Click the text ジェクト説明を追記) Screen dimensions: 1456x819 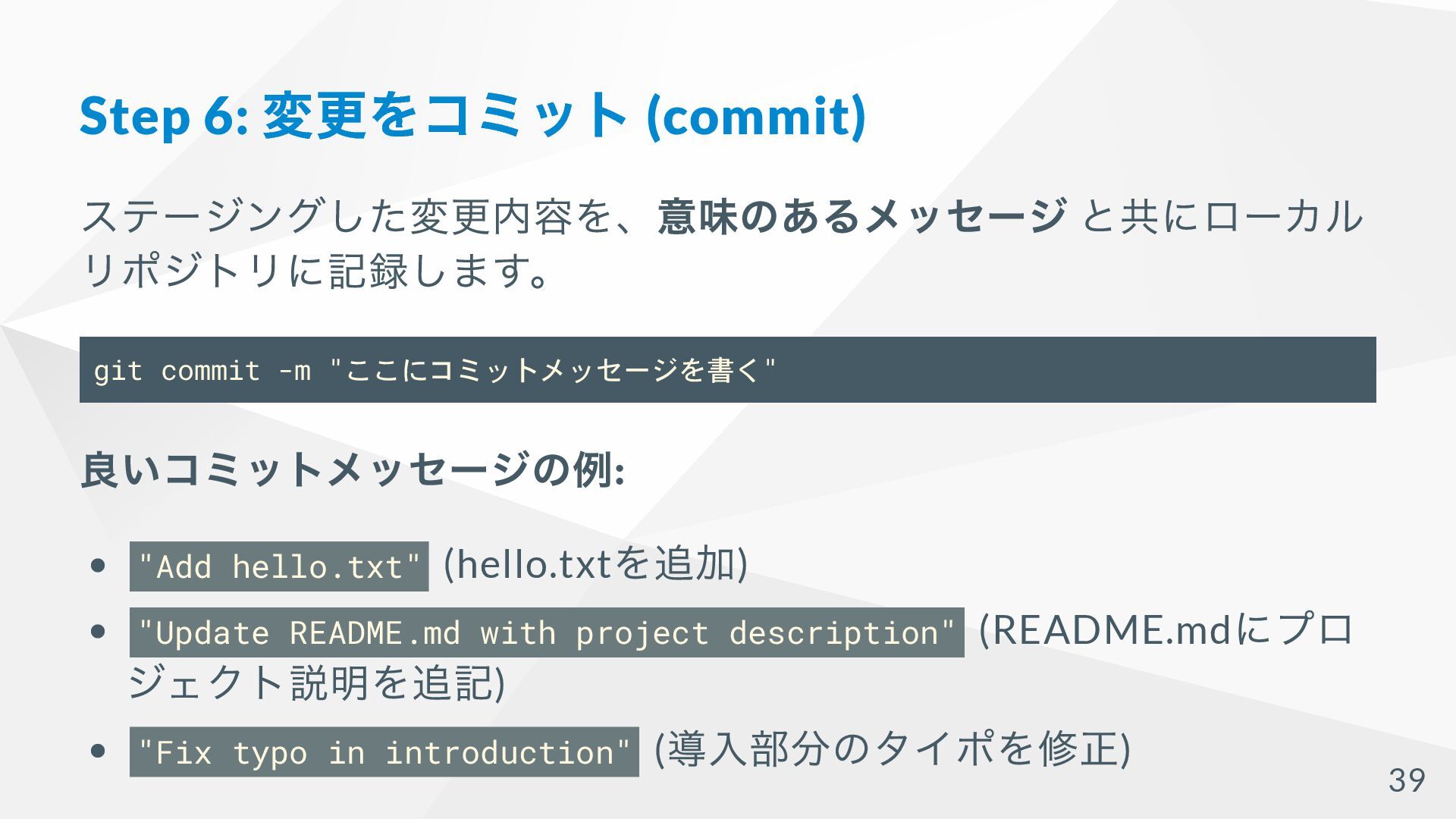point(316,682)
